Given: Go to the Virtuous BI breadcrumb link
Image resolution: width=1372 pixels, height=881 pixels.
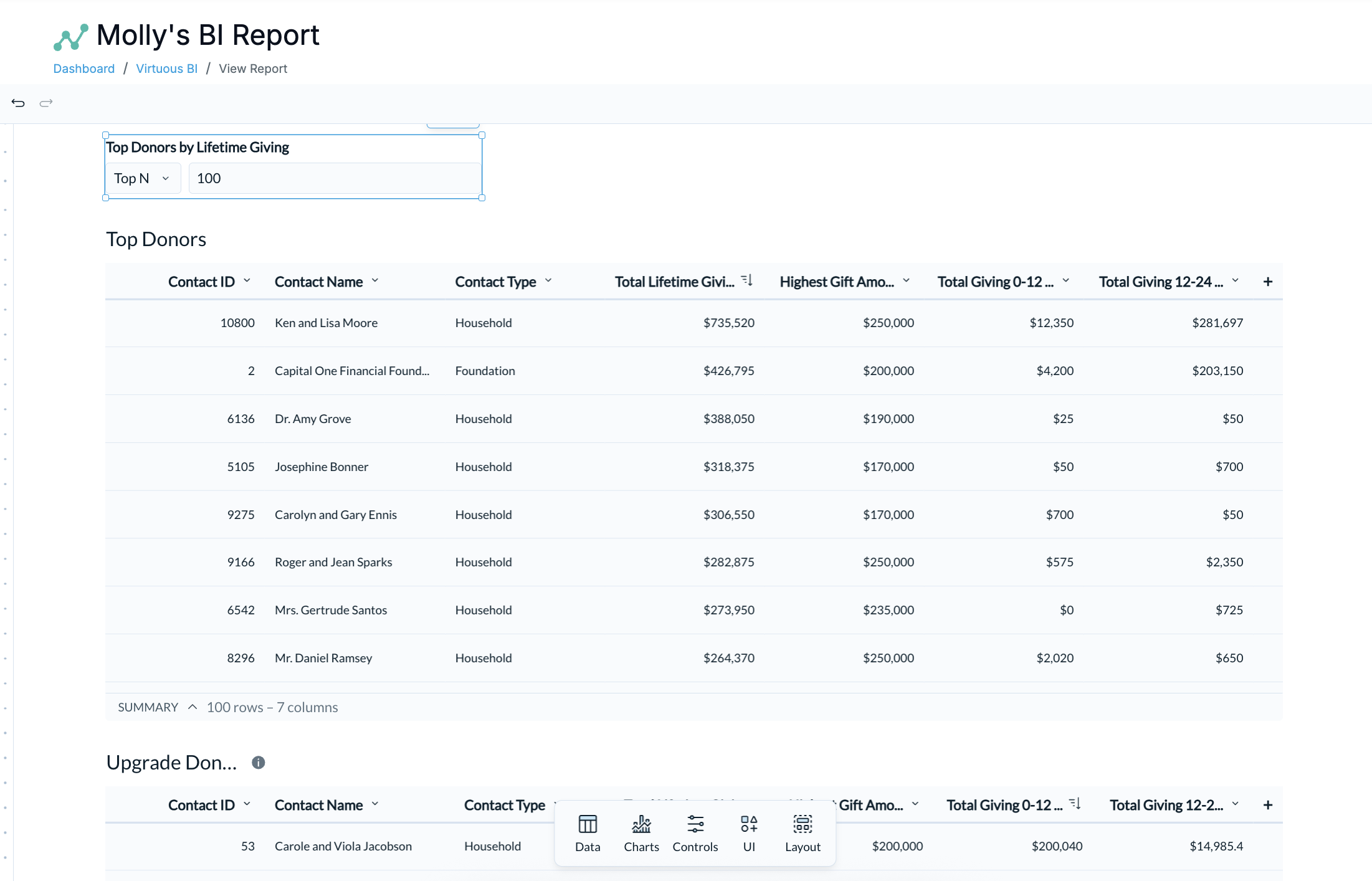Looking at the screenshot, I should click(x=166, y=69).
